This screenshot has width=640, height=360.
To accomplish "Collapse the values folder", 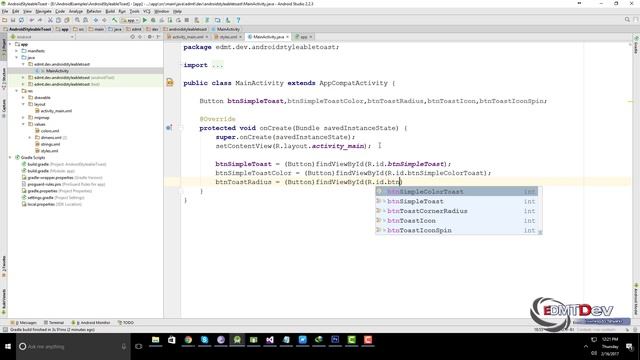I will click(23, 124).
